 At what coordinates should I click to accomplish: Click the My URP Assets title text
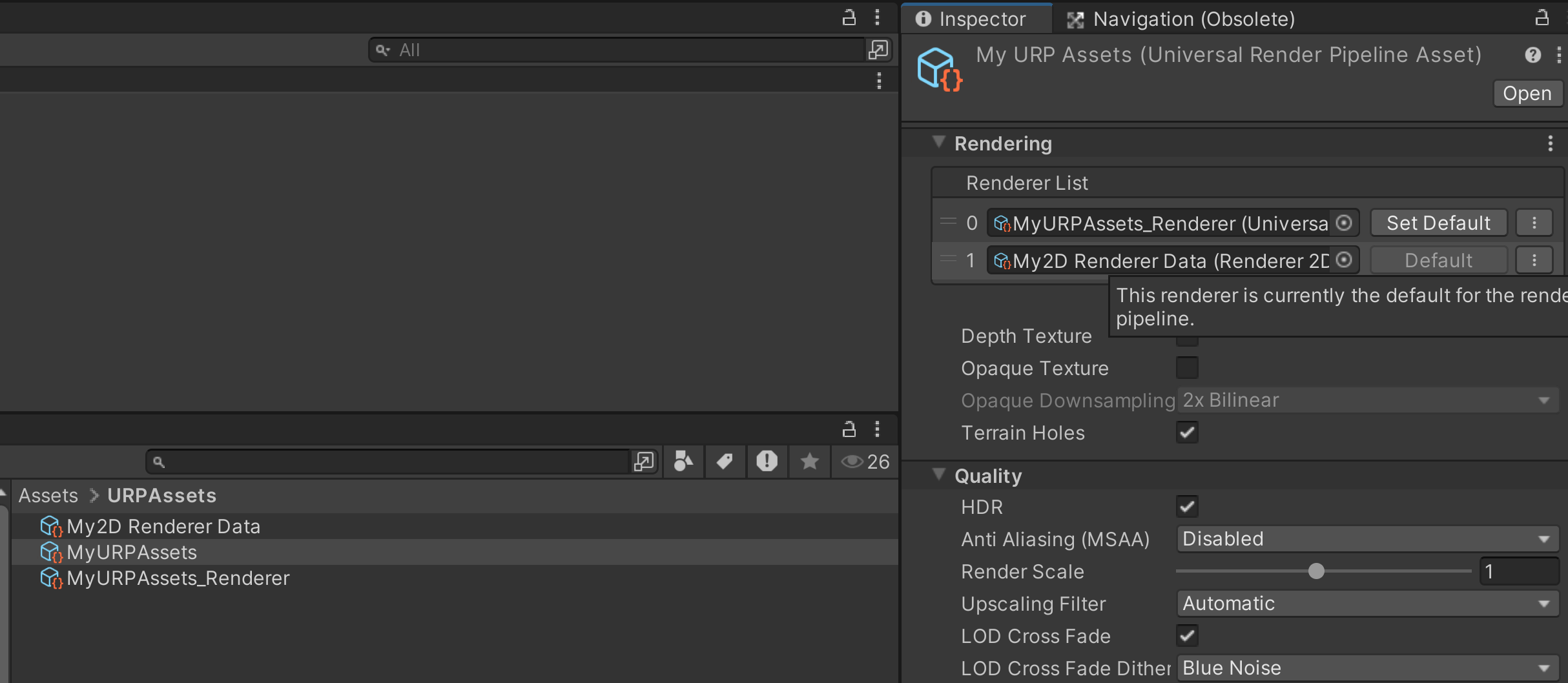tap(1228, 55)
